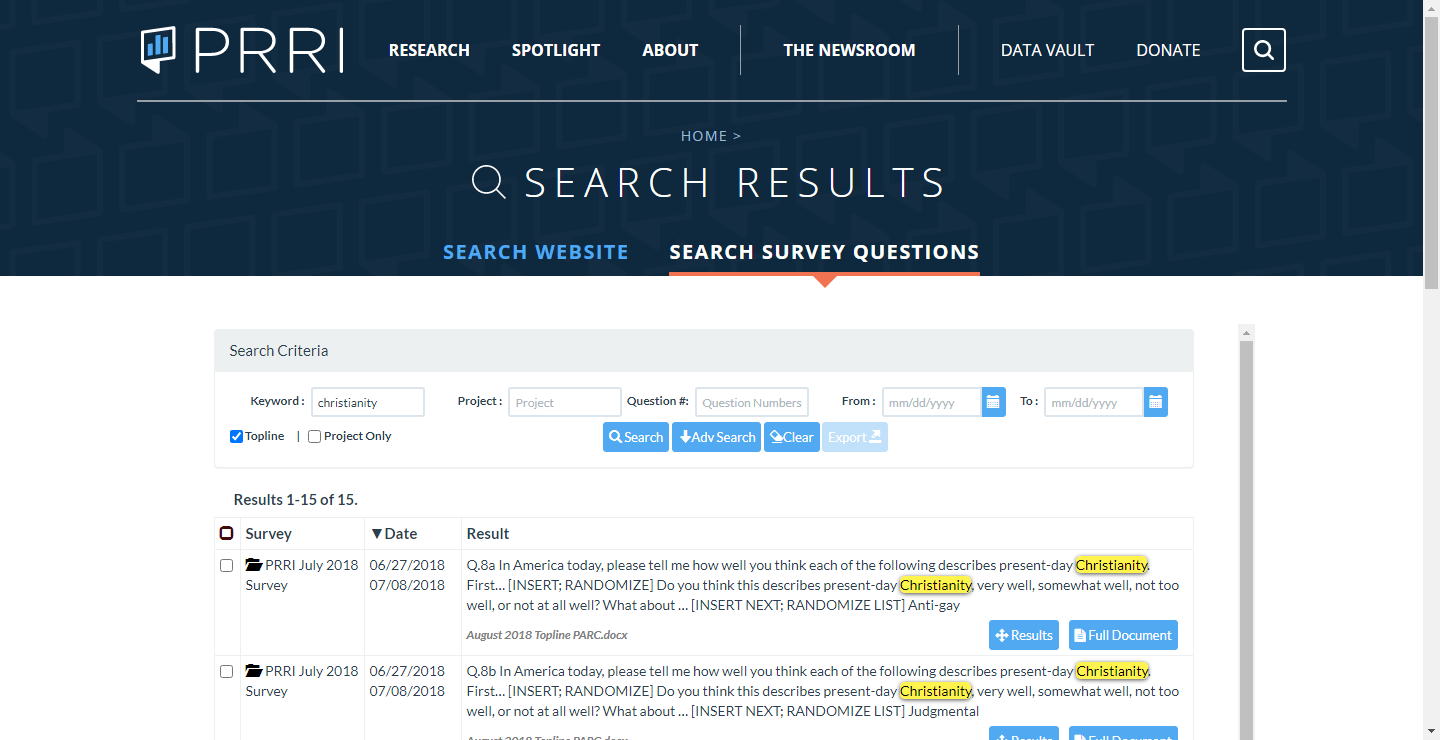Open the About menu
This screenshot has height=740, width=1440.
point(670,50)
